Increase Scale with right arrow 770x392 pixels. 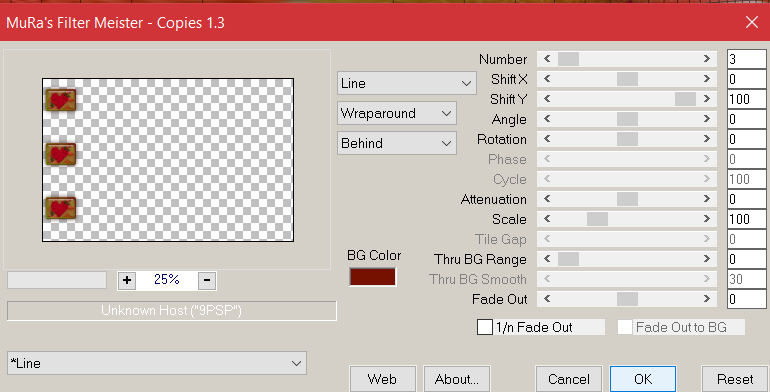click(707, 219)
